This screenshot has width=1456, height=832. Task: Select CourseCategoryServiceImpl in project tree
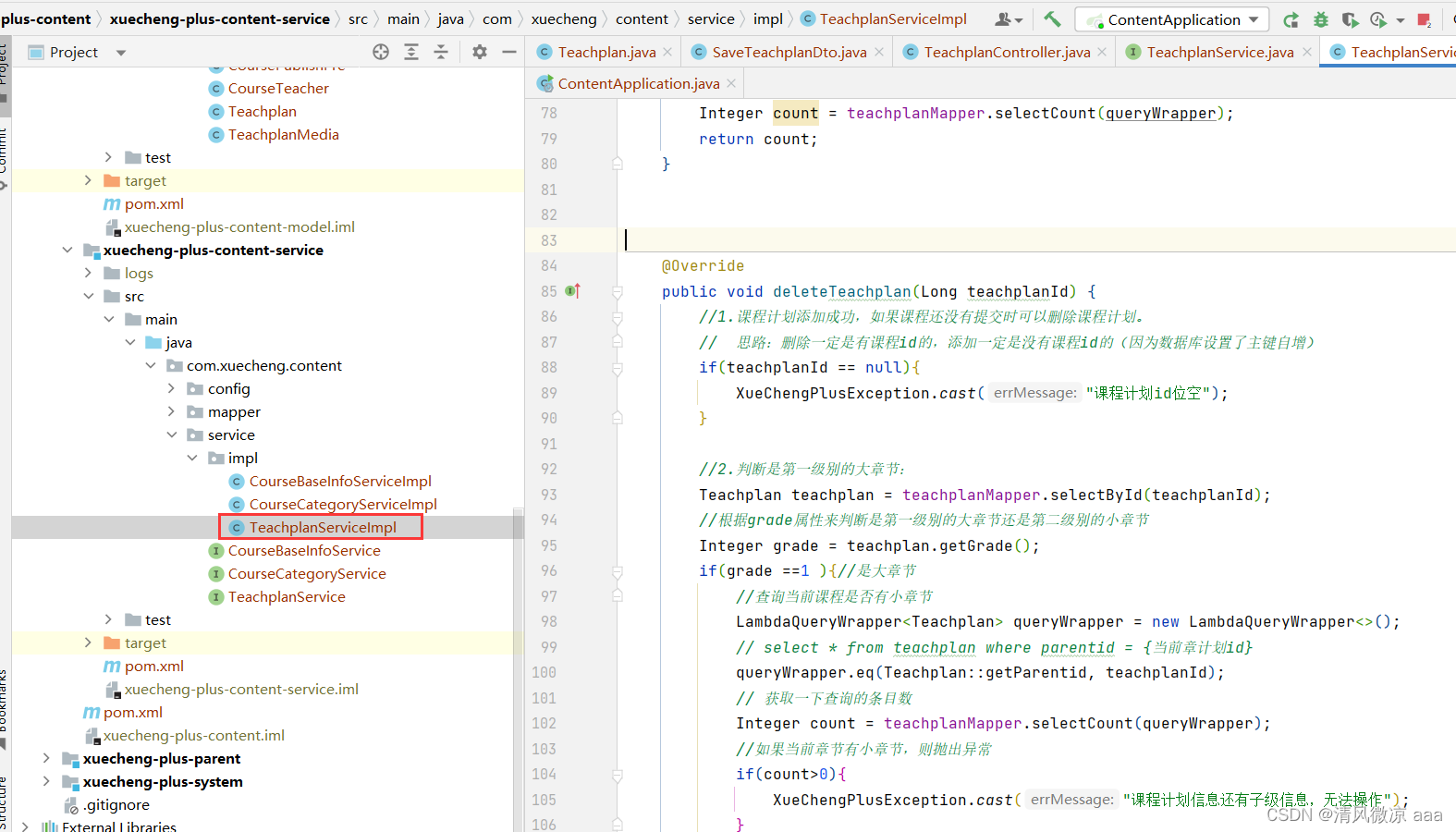pyautogui.click(x=343, y=505)
